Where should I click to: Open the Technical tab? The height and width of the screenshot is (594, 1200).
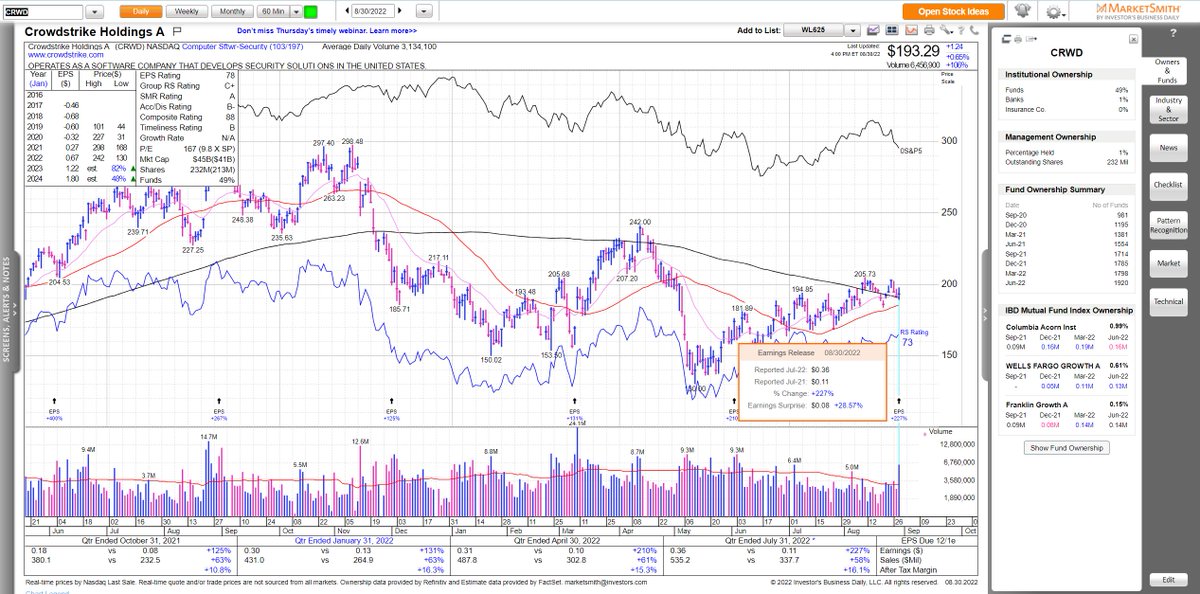click(x=1168, y=301)
